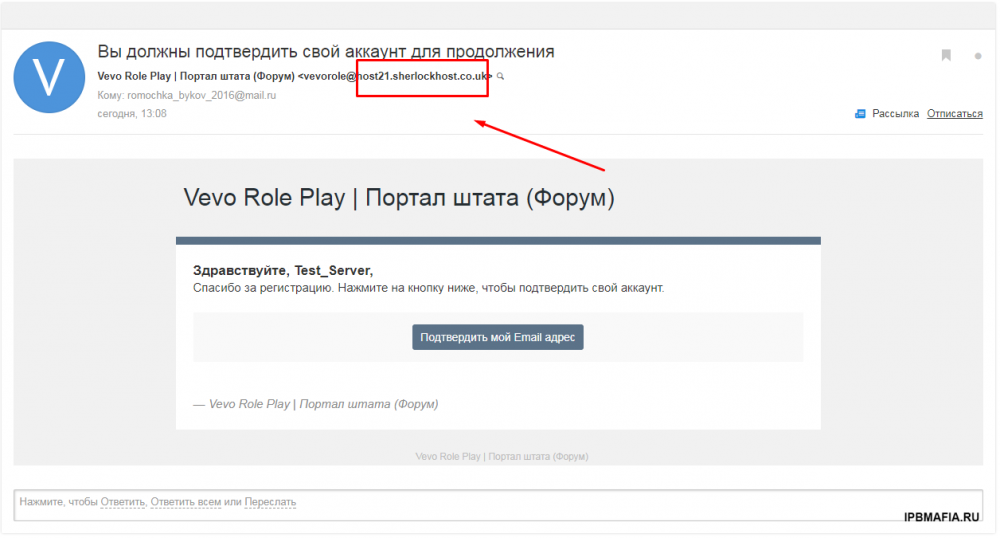Image resolution: width=1000 pixels, height=538 pixels.
Task: Click the email body heading Vevo Role Play
Action: pos(398,197)
